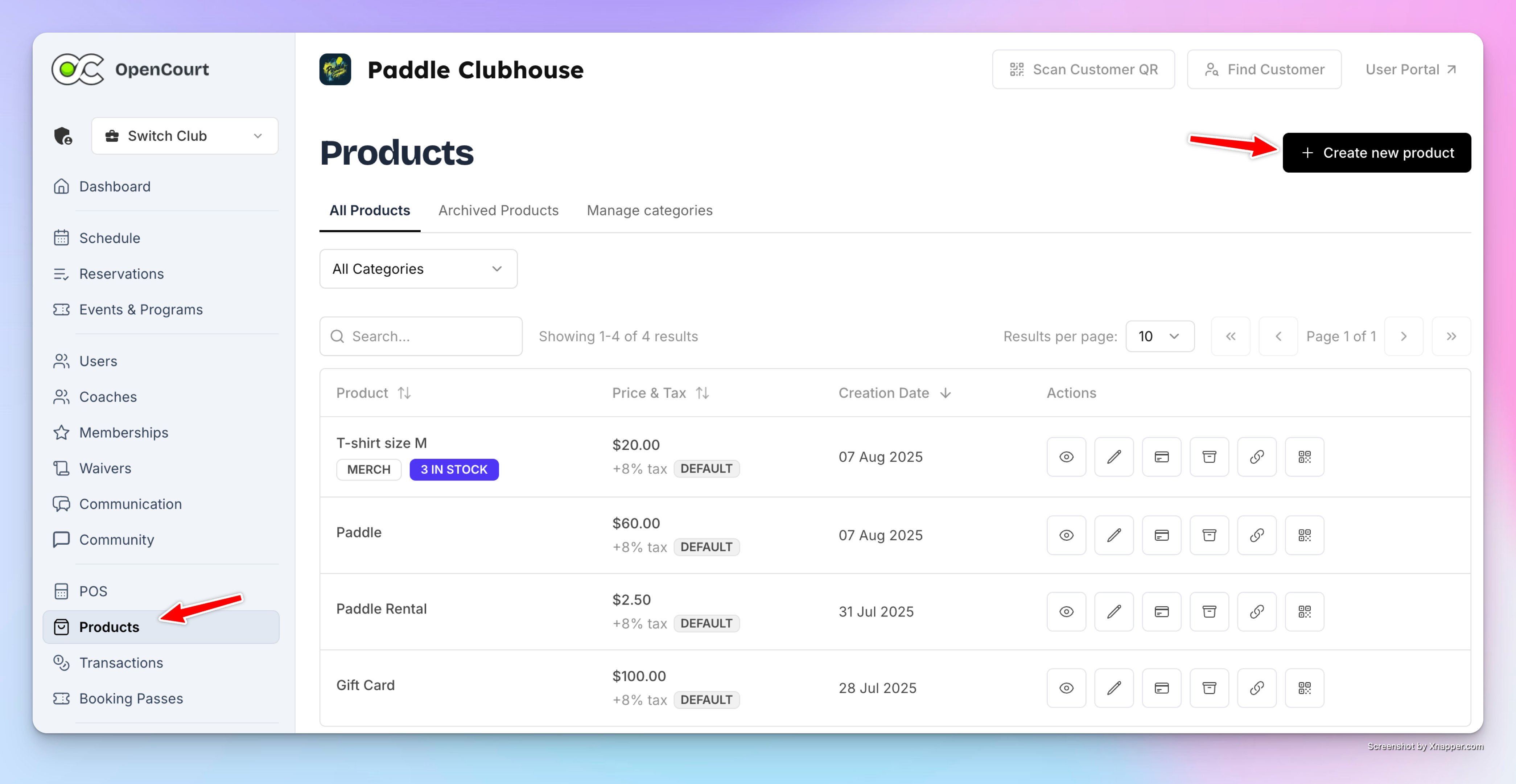View Paddle Rental product details
The width and height of the screenshot is (1516, 784).
click(1066, 611)
